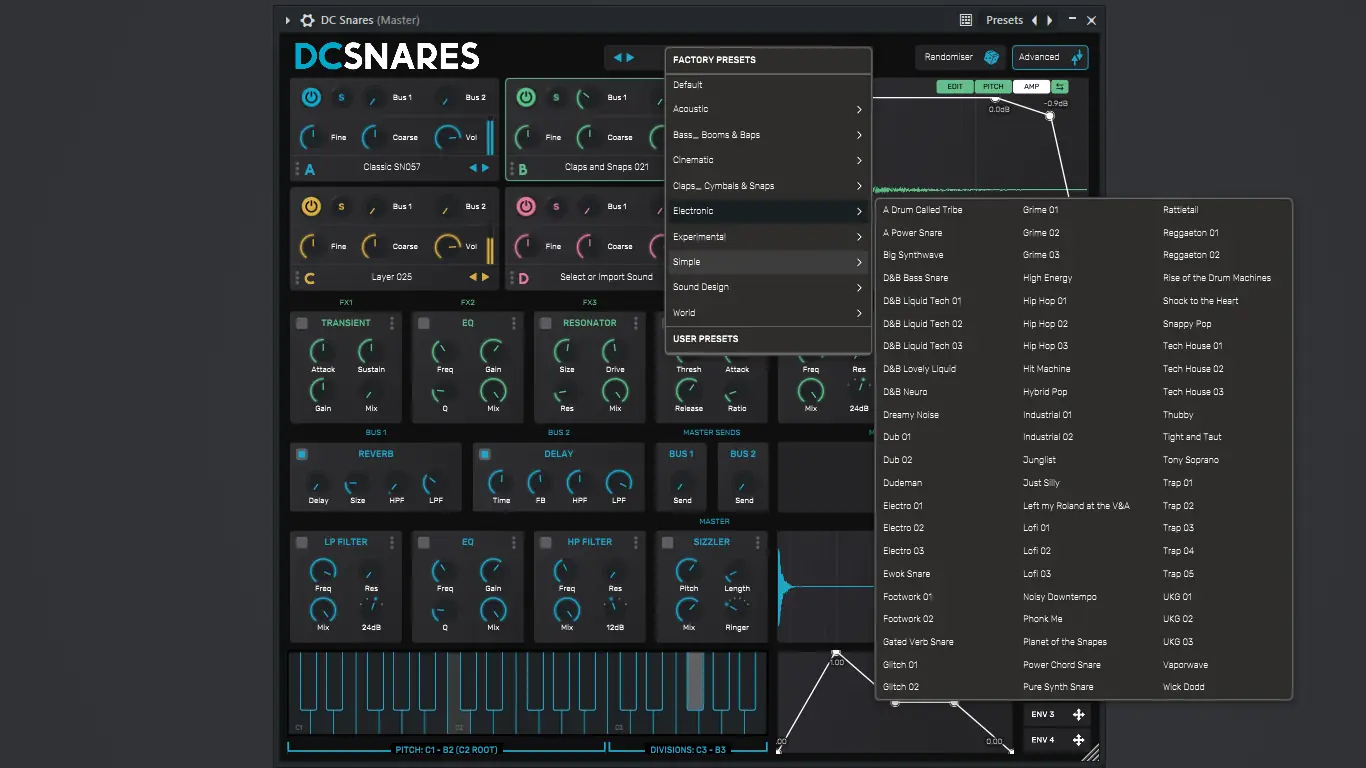Open the HP Filter module options dots

coord(636,542)
